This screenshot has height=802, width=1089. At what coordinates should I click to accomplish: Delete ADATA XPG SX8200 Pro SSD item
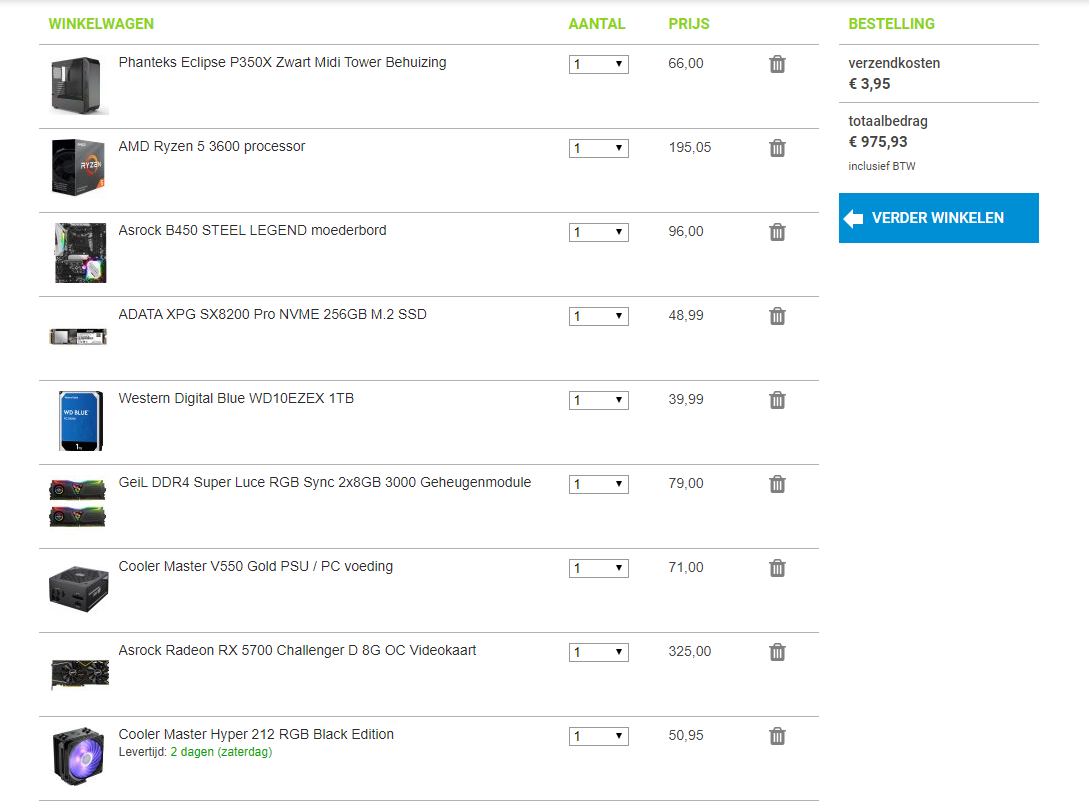click(777, 316)
